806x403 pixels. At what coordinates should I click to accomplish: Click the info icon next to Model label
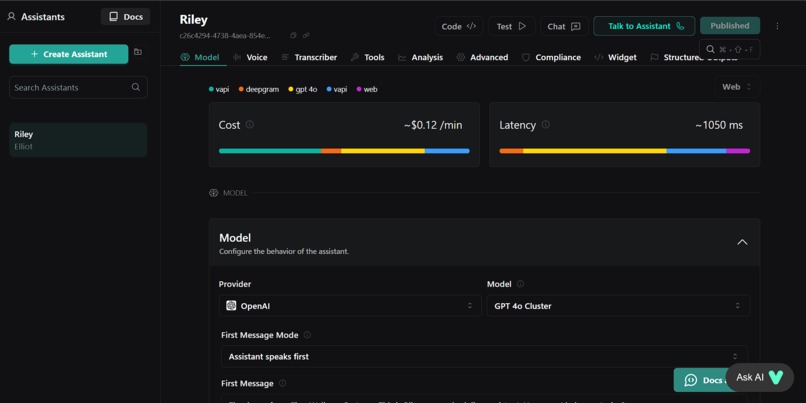coord(520,284)
